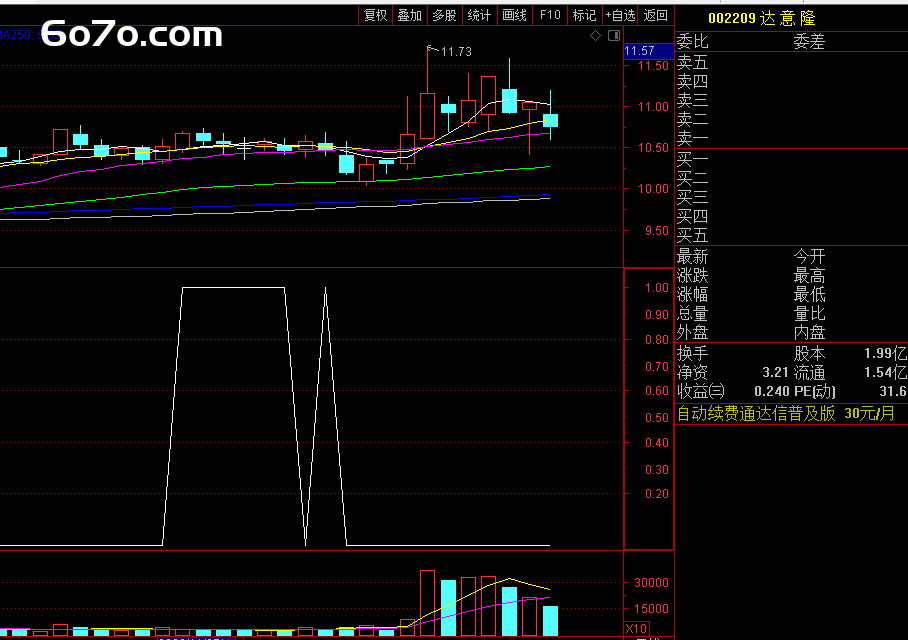Click the 外盘 label
Screen dimensions: 908x640
[693, 332]
